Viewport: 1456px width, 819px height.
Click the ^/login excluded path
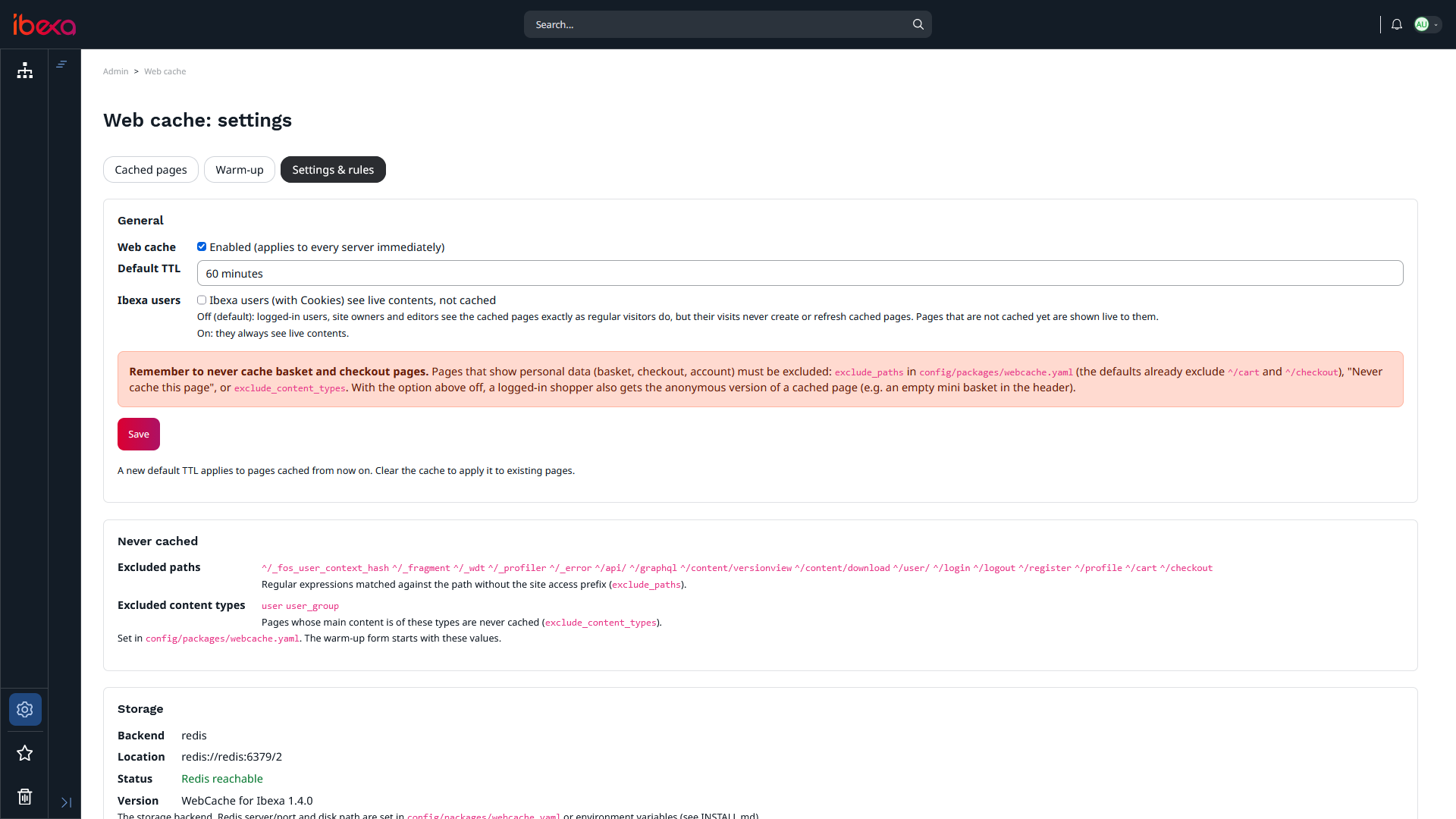pyautogui.click(x=952, y=568)
